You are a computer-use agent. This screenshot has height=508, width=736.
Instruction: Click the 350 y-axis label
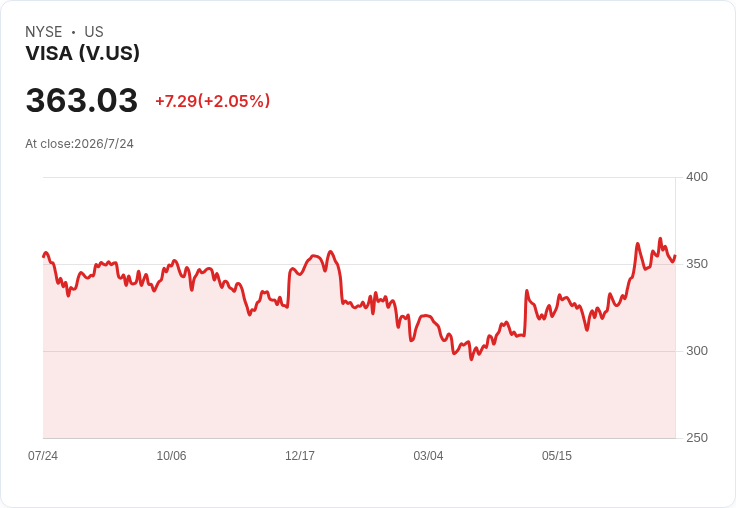(697, 264)
